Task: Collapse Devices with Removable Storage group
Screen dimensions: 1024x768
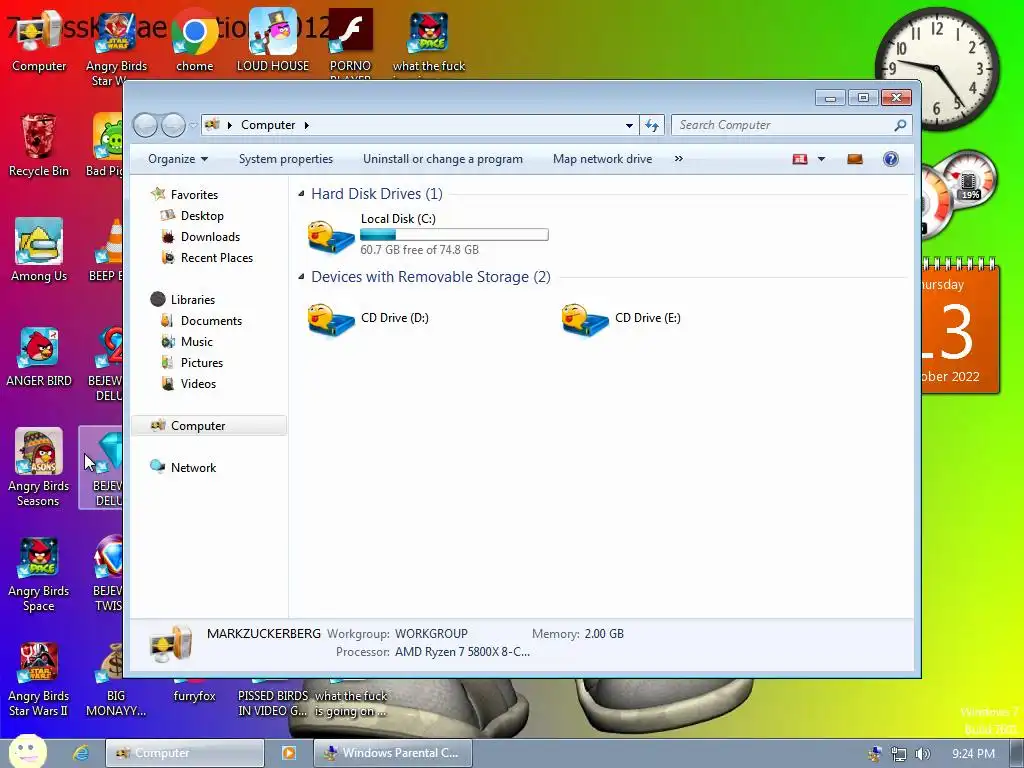Action: tap(301, 277)
